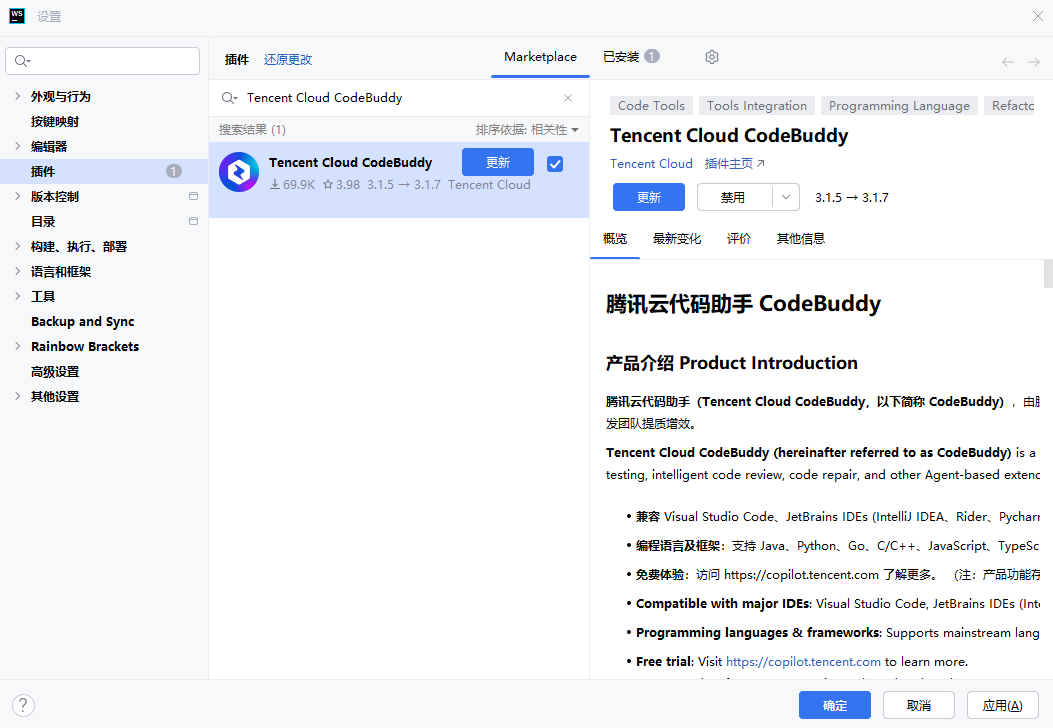Close the settings dialog window
This screenshot has width=1053, height=728.
(1037, 16)
